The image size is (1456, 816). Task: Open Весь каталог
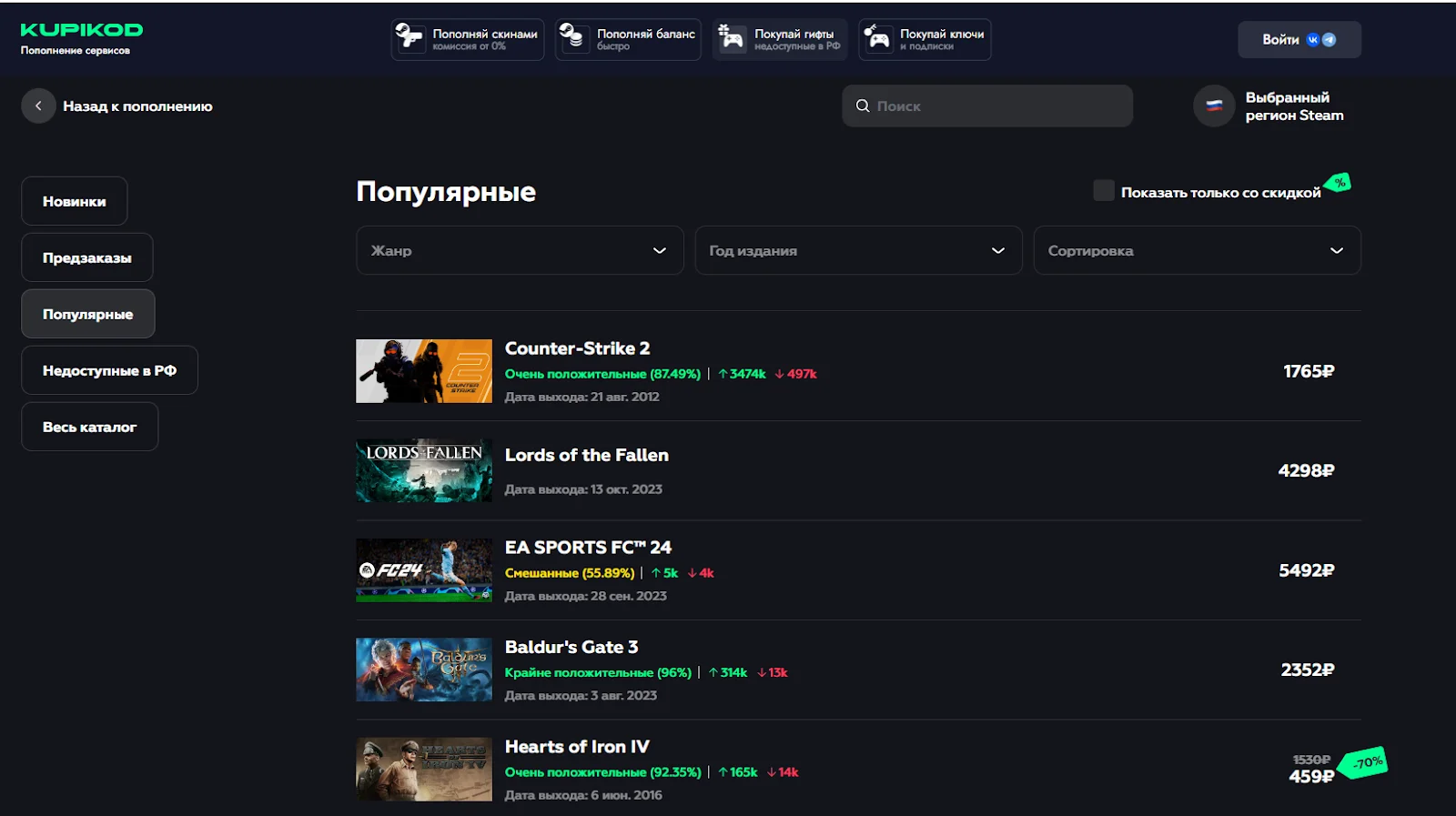[x=89, y=427]
